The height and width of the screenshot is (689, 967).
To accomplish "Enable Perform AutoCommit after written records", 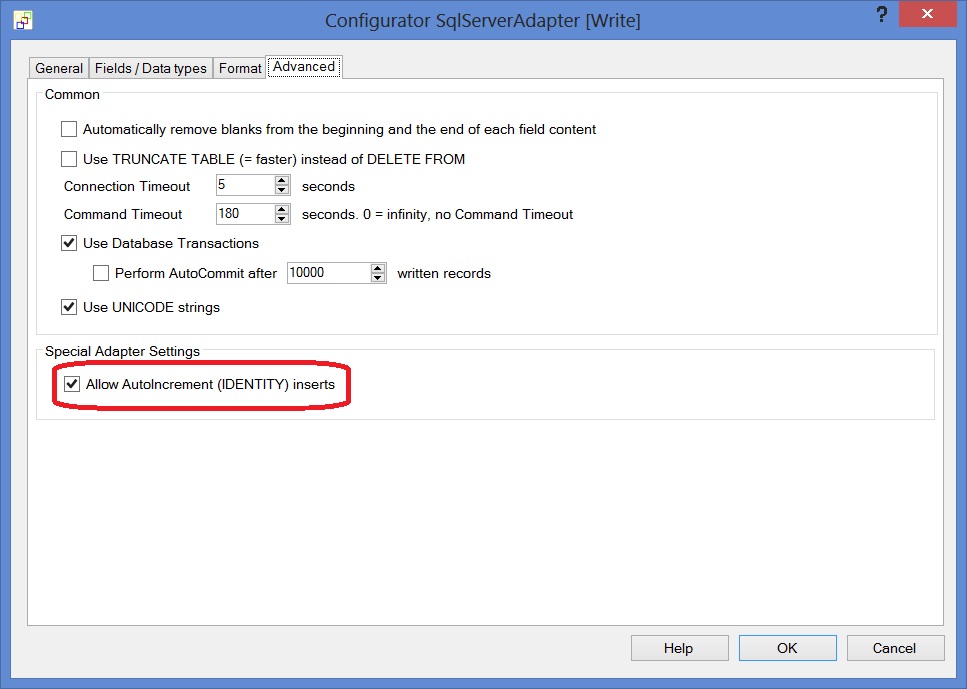I will [x=101, y=272].
